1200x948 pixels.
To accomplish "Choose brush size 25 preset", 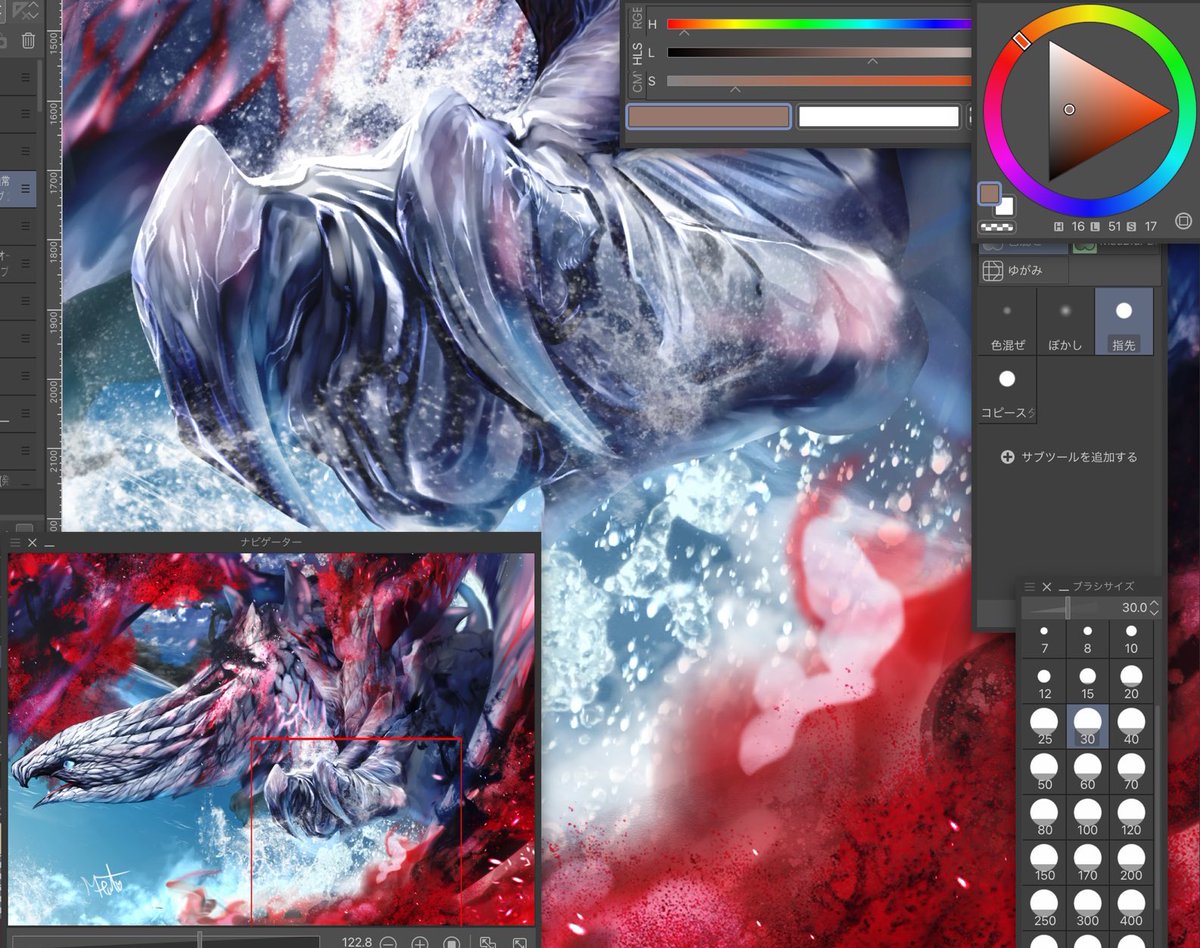I will pos(1044,728).
